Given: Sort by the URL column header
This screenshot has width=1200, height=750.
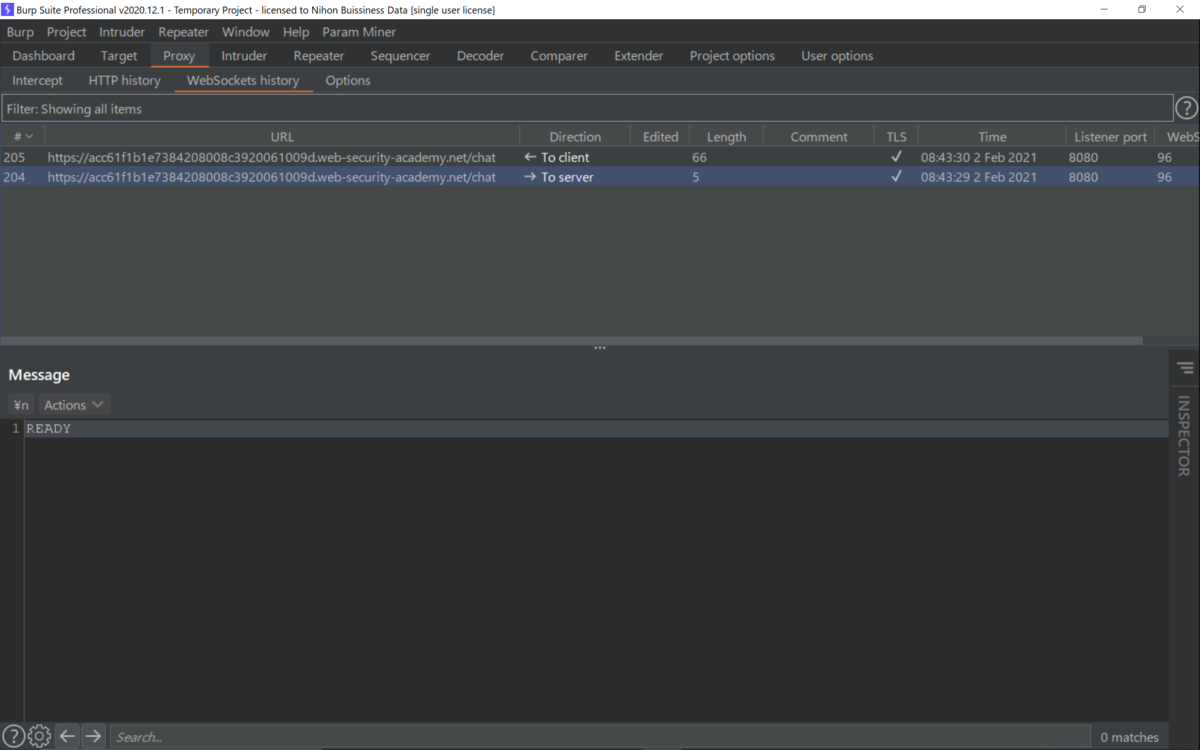Looking at the screenshot, I should 282,137.
